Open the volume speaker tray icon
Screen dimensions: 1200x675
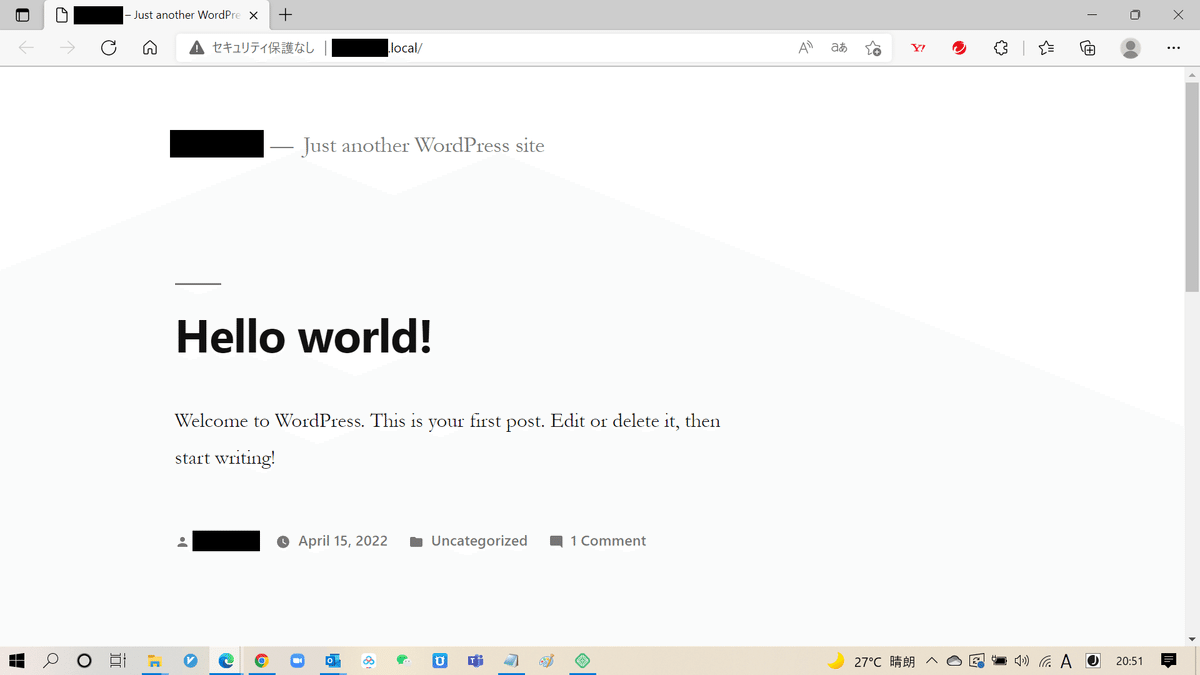pos(1021,661)
